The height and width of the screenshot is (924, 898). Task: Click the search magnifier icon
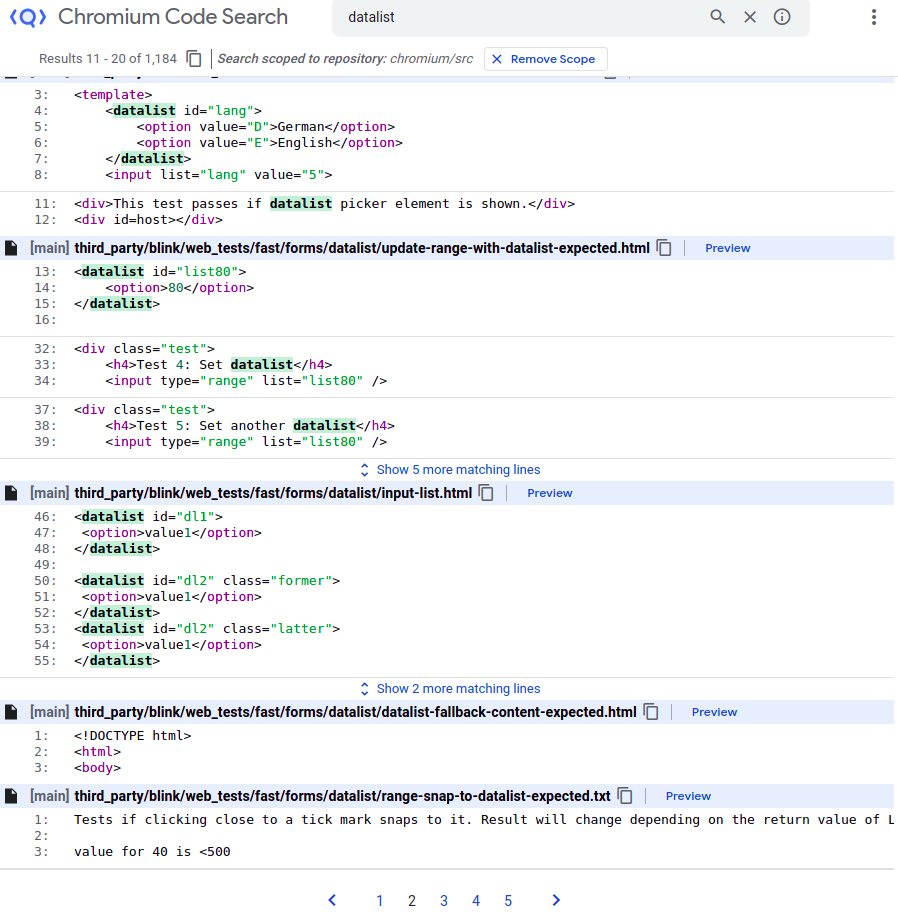(x=717, y=17)
